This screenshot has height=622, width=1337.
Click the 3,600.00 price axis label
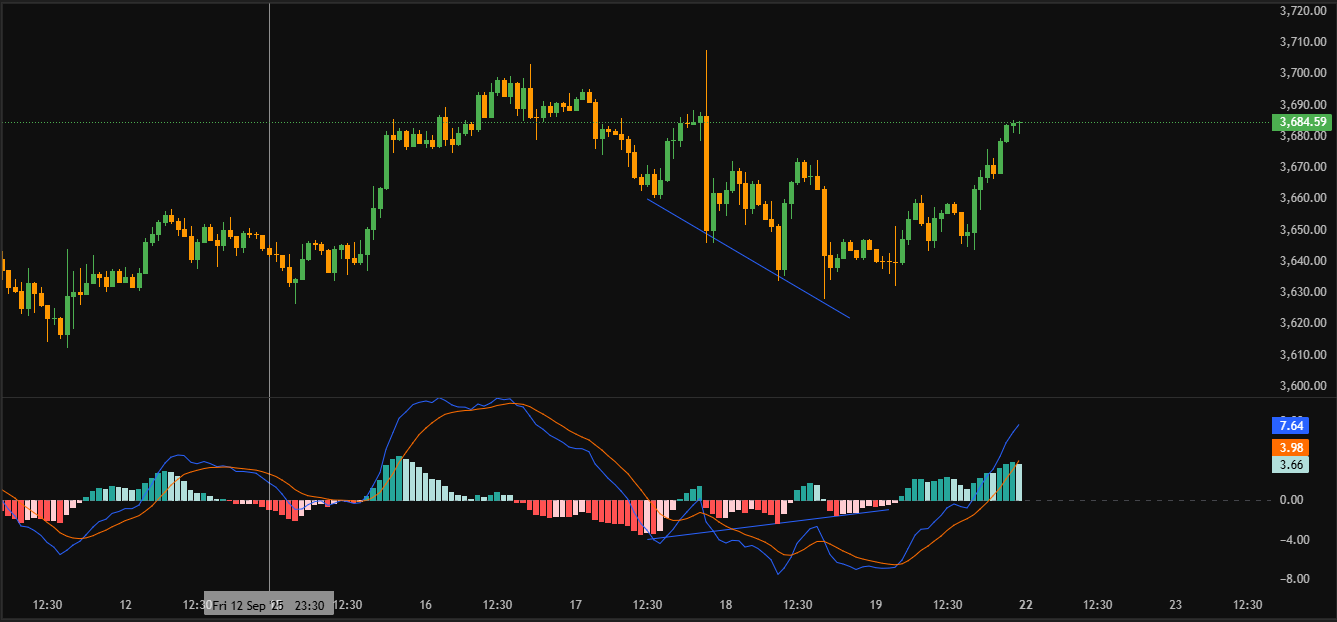(1303, 386)
